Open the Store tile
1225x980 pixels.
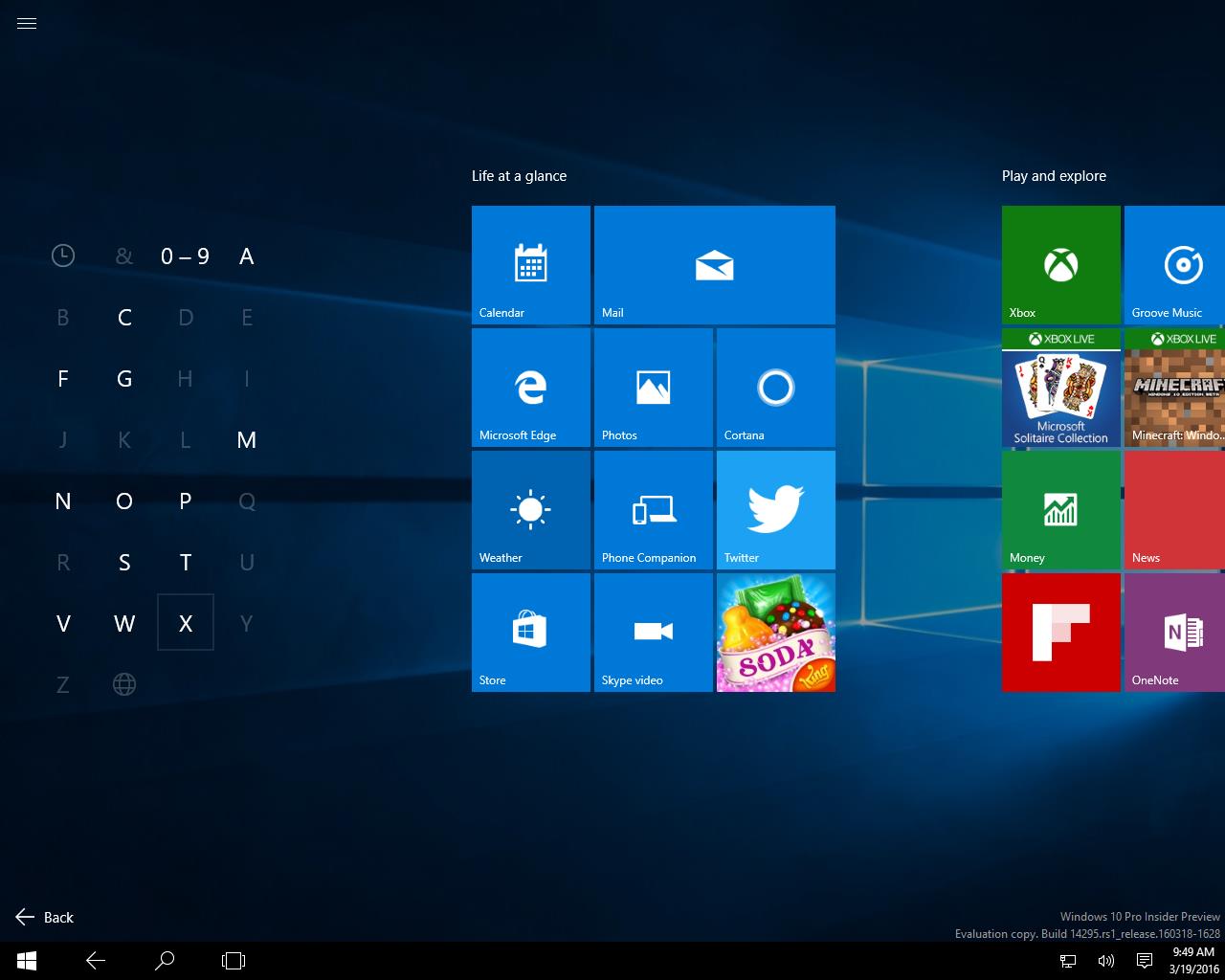[531, 633]
